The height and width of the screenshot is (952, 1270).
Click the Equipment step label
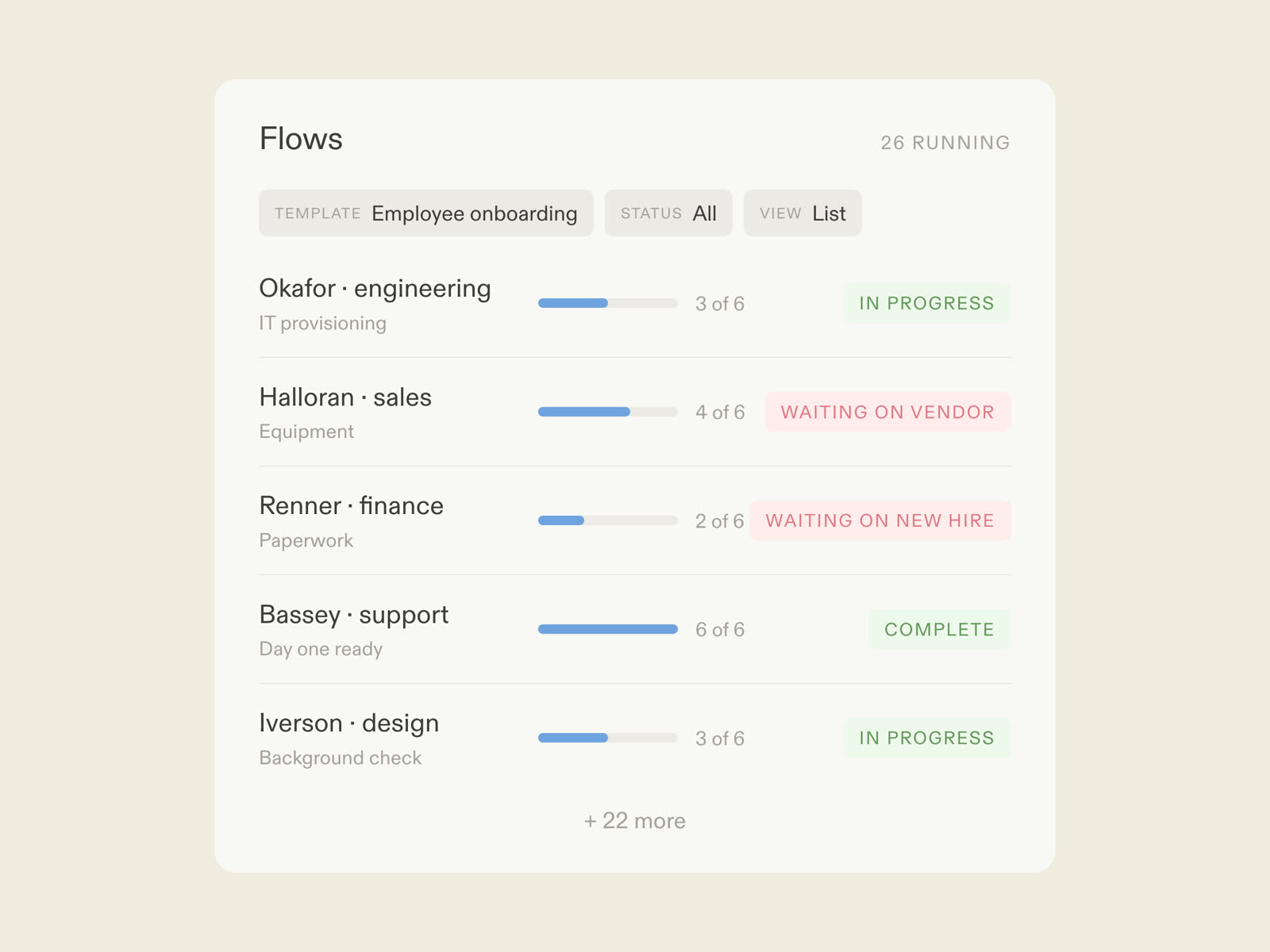click(306, 432)
